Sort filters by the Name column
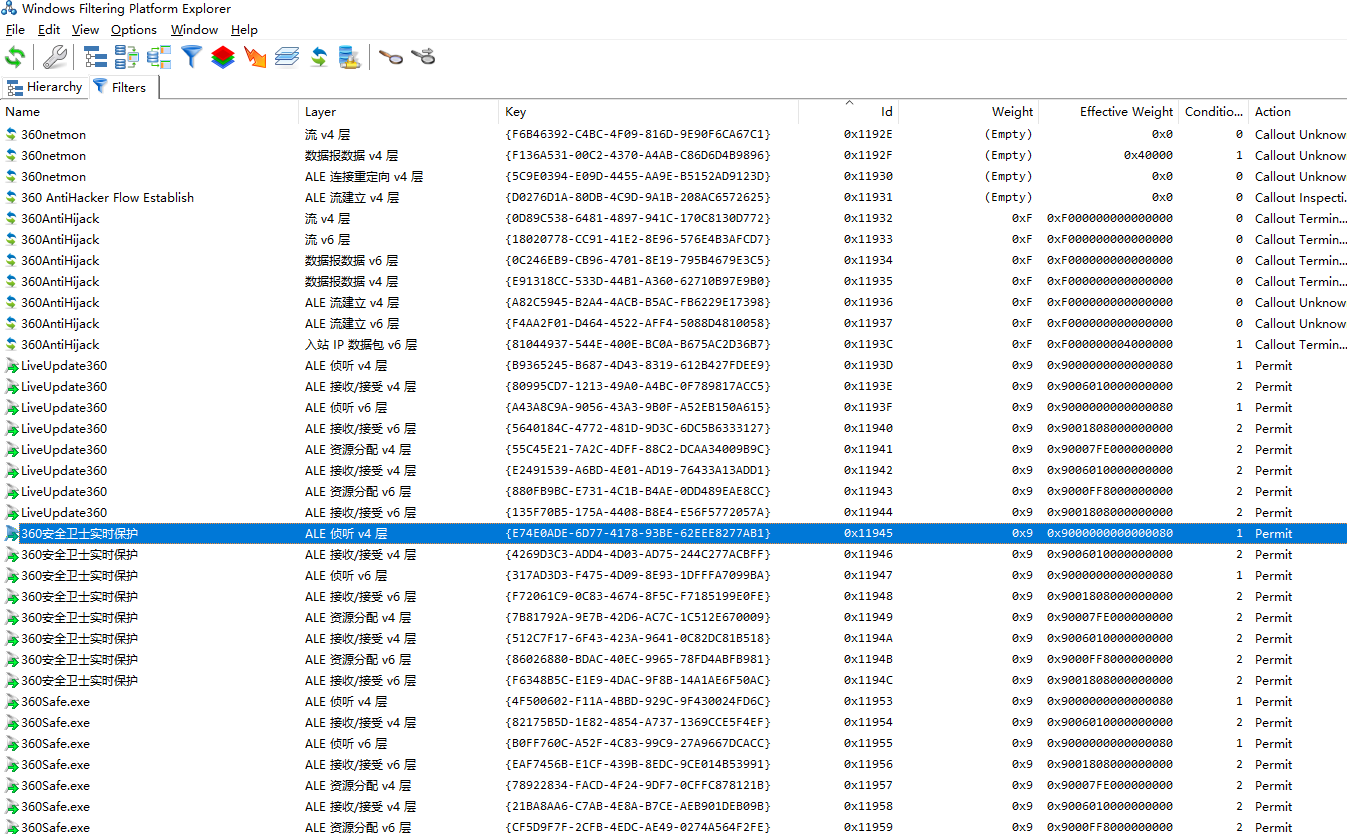Image resolution: width=1347 pixels, height=834 pixels. pos(22,111)
